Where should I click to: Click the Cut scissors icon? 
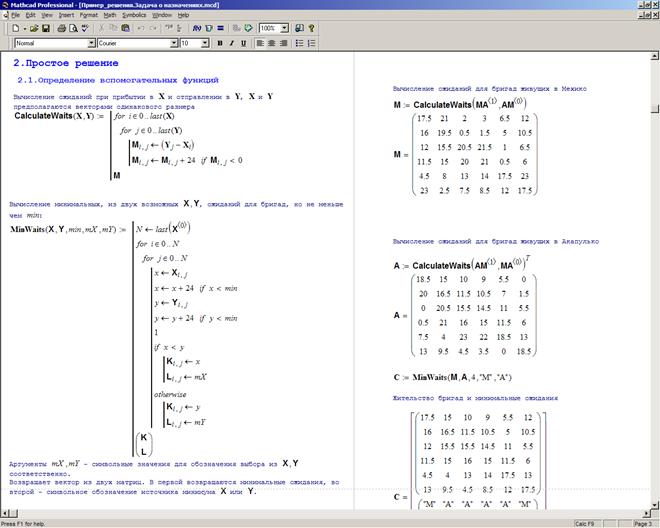(101, 28)
